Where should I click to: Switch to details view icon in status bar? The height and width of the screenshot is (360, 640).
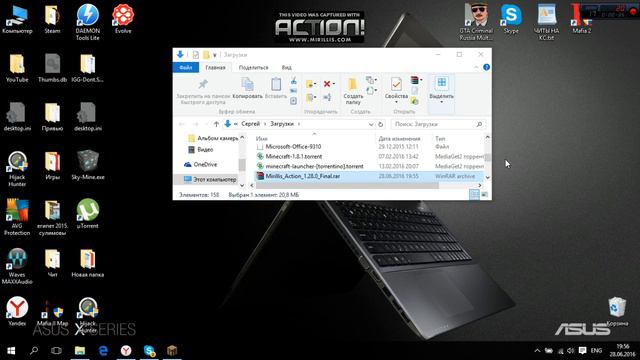[x=474, y=195]
